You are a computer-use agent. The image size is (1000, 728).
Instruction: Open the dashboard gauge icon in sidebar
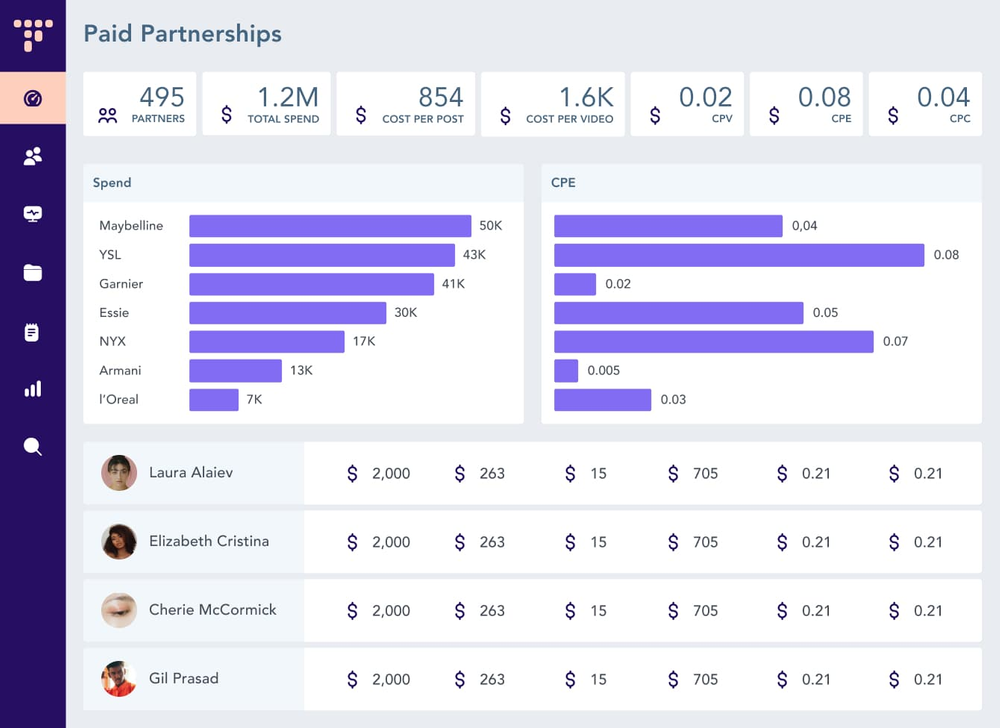coord(33,98)
